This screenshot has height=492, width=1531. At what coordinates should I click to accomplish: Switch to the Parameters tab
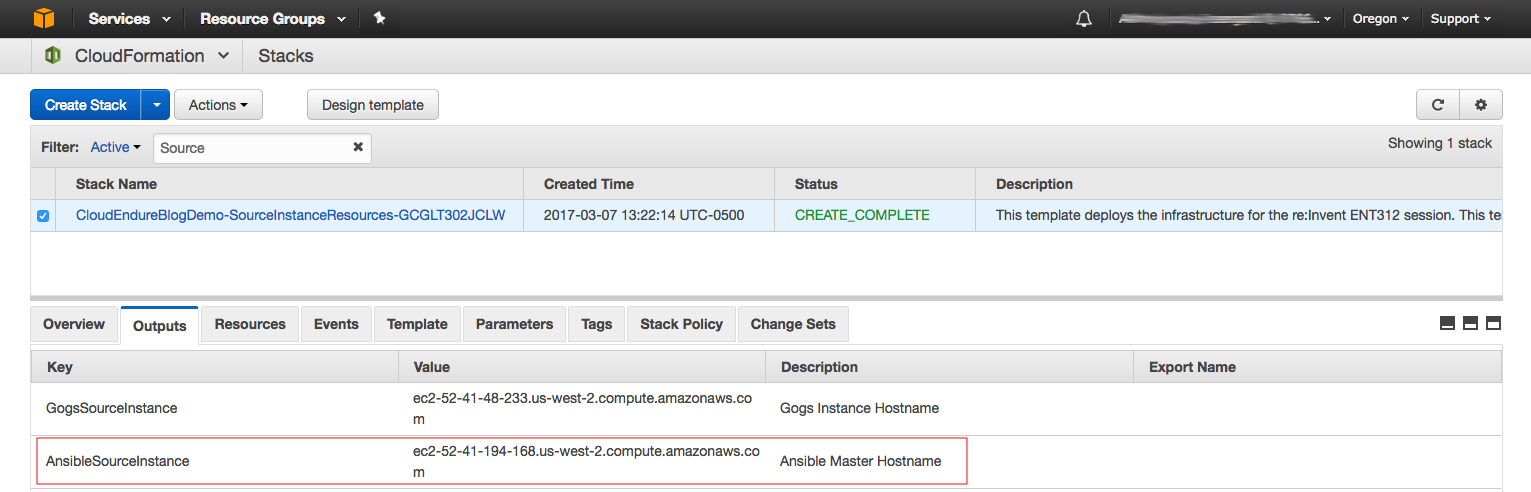514,324
